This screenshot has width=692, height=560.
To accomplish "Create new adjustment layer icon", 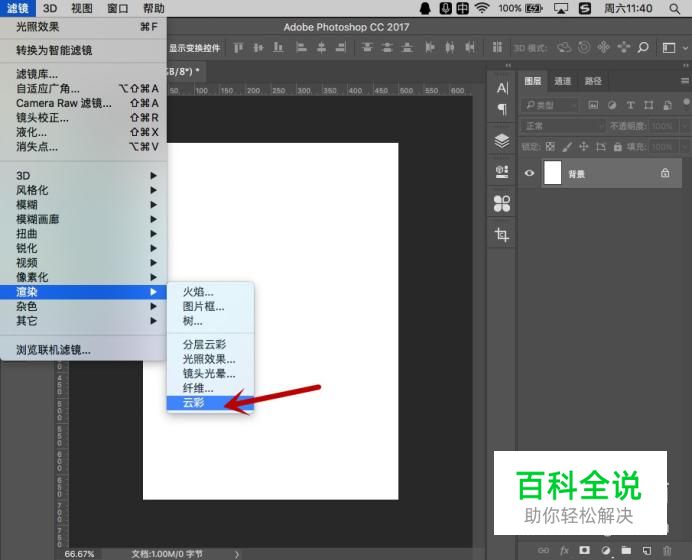I will click(606, 550).
